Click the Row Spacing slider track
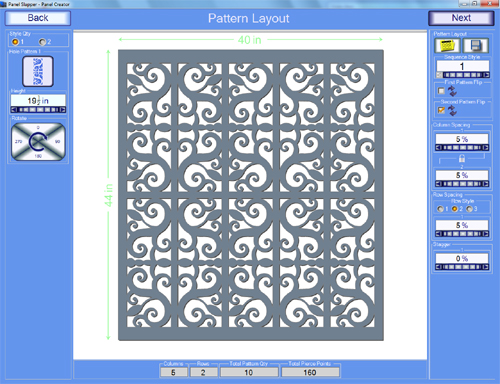The image size is (500, 384). 462,234
